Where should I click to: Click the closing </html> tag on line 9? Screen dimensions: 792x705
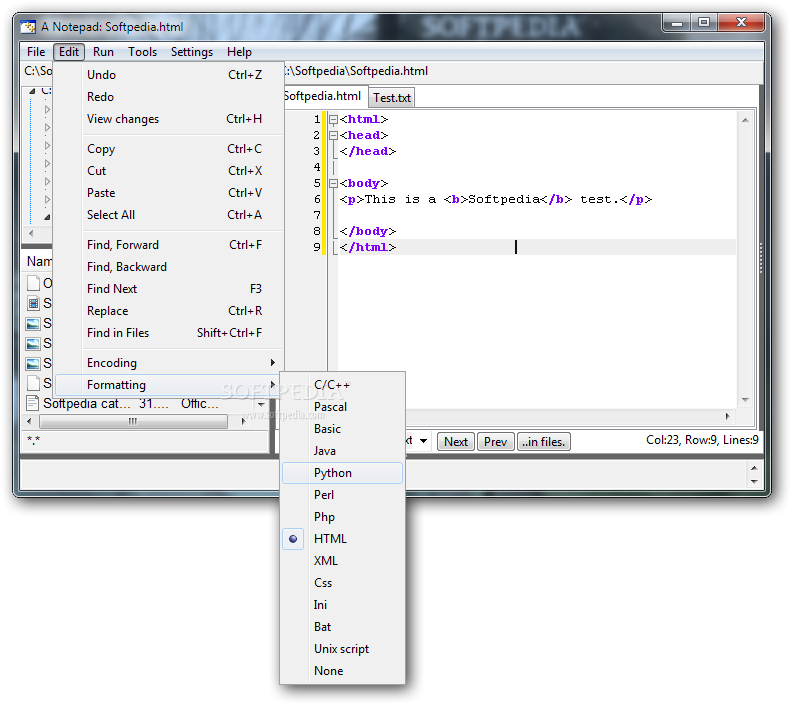pyautogui.click(x=368, y=247)
